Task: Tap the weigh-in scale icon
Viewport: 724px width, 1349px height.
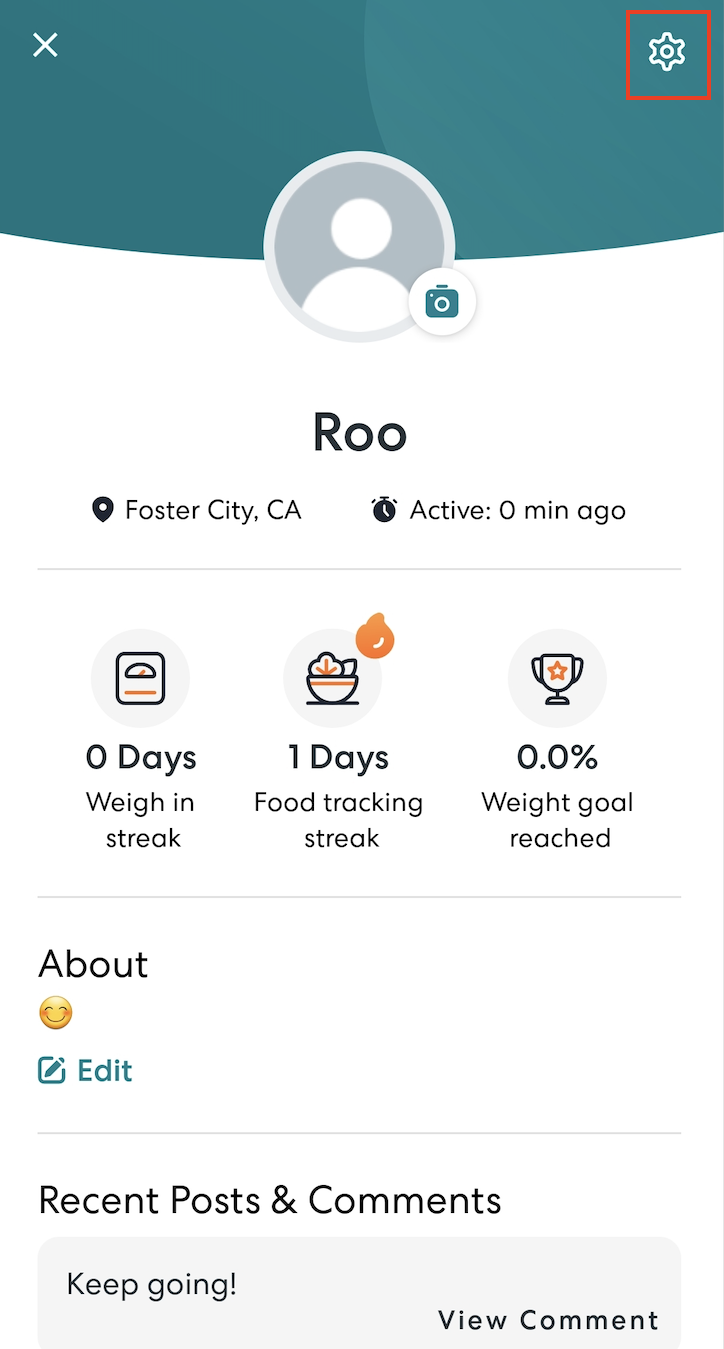Action: [140, 678]
